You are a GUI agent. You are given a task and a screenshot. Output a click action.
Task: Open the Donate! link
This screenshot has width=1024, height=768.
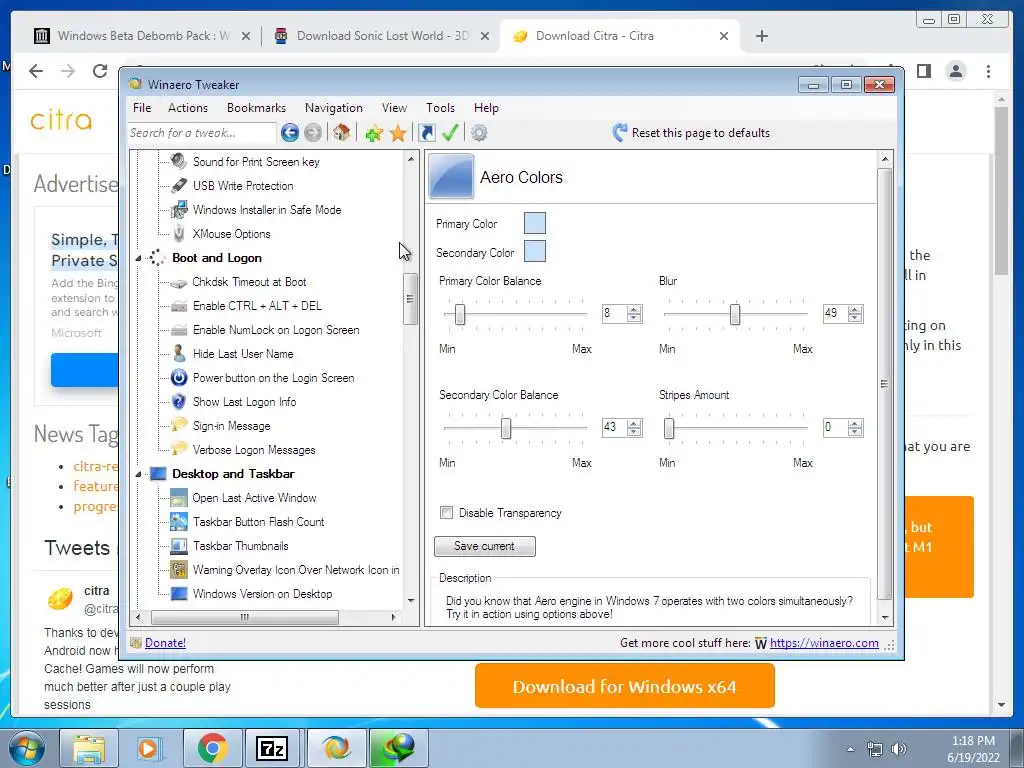(165, 643)
